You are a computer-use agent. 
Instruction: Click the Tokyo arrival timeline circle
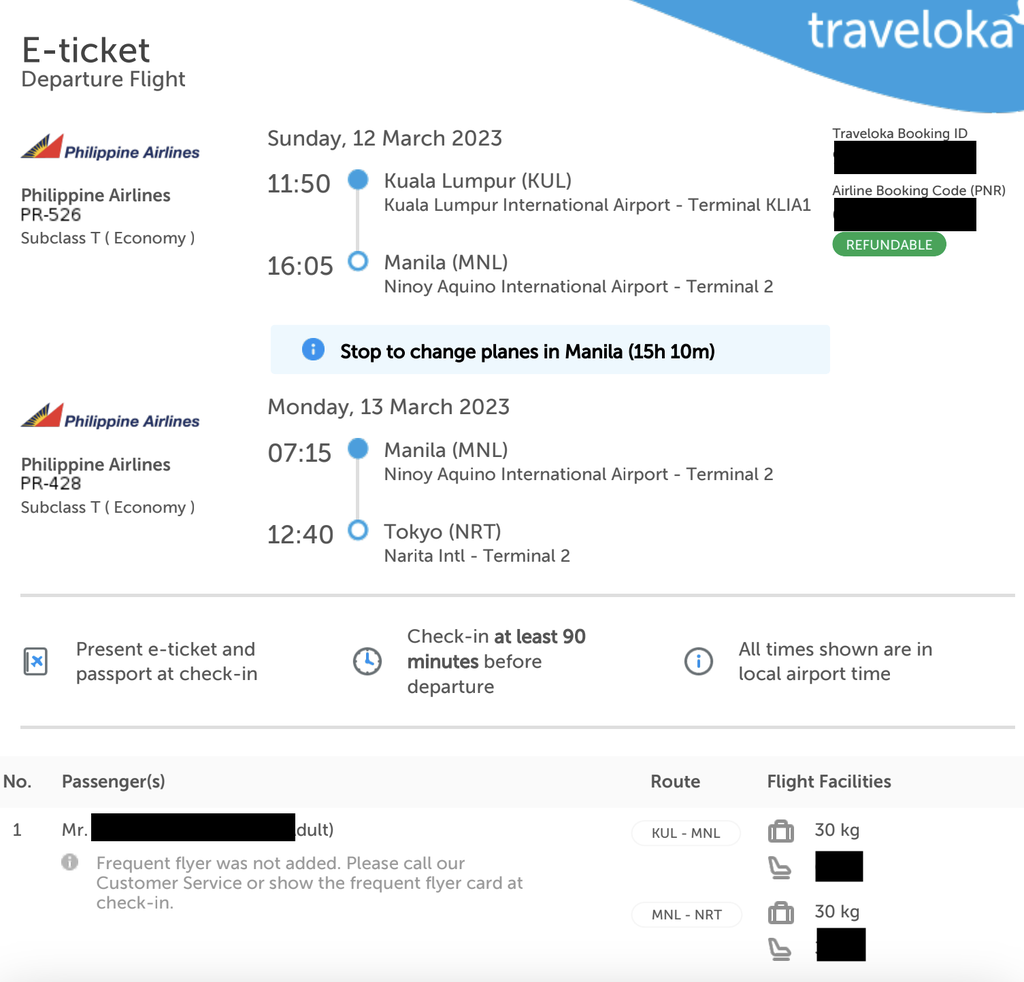point(358,530)
